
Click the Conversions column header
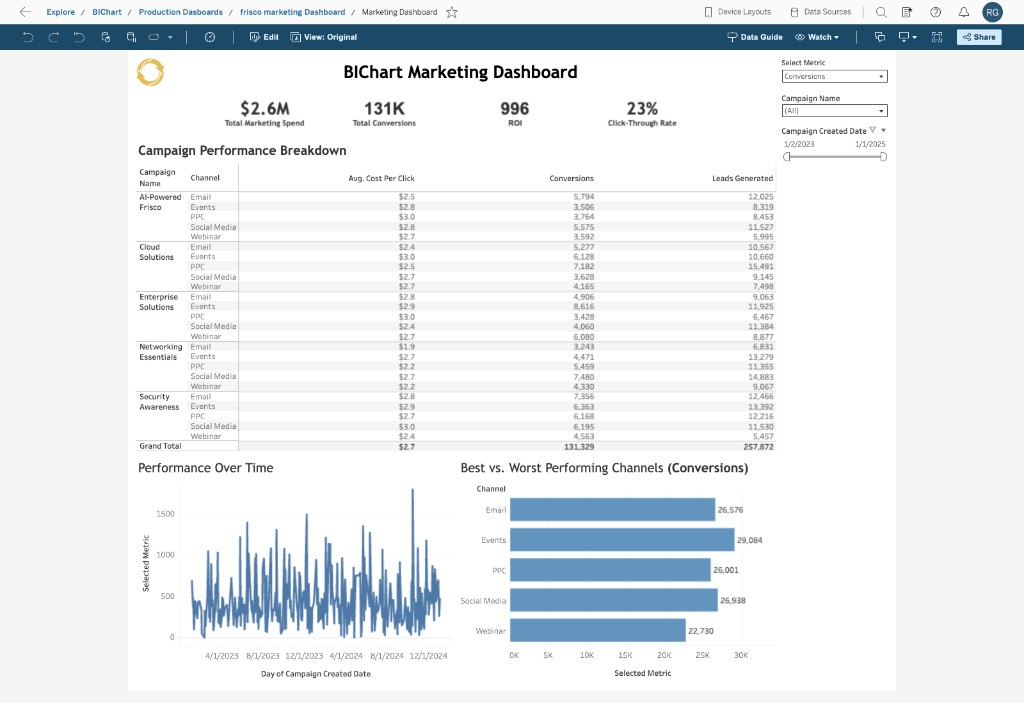point(571,178)
